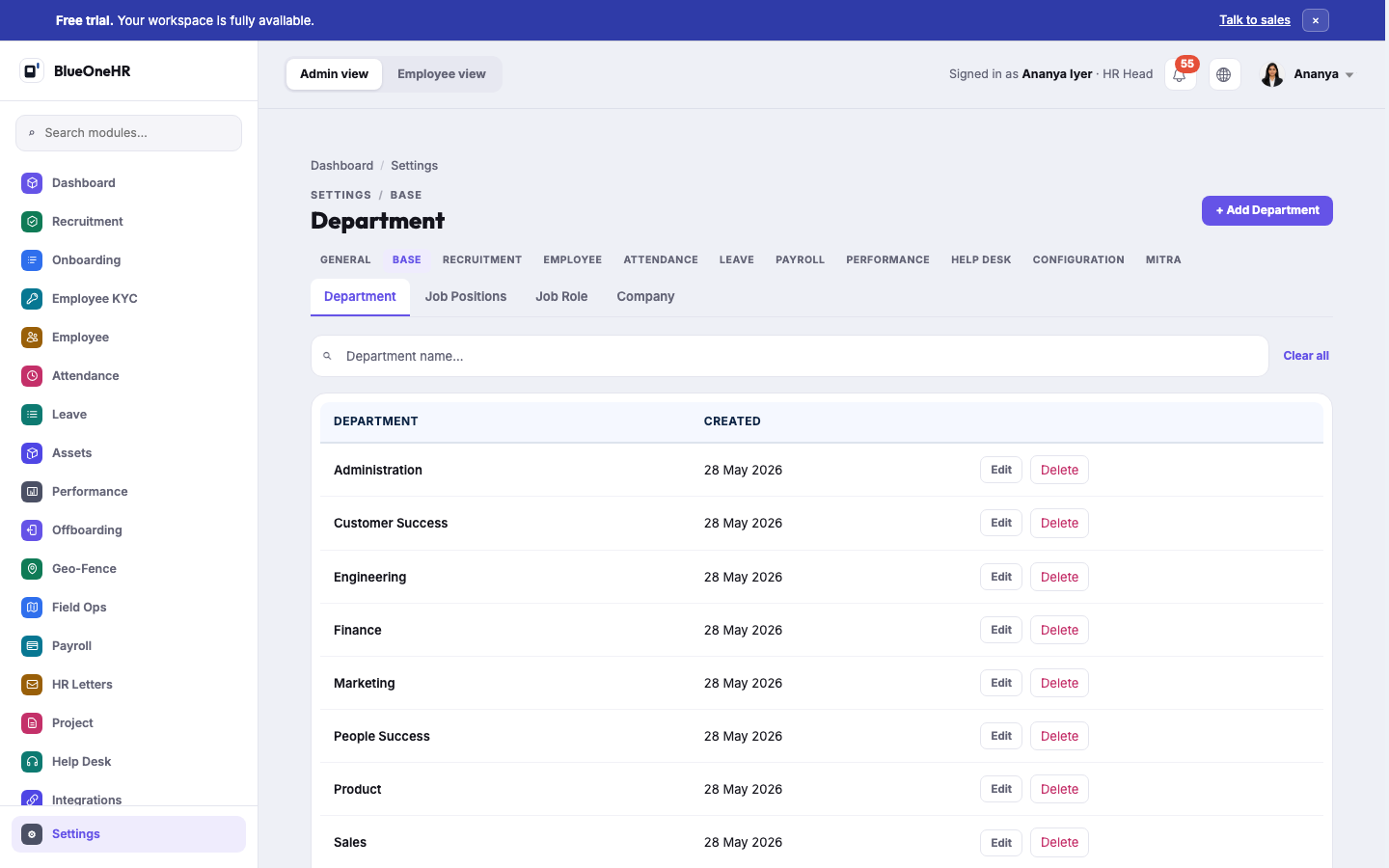Open the Dashboard module icon
The height and width of the screenshot is (868, 1389).
coord(32,182)
